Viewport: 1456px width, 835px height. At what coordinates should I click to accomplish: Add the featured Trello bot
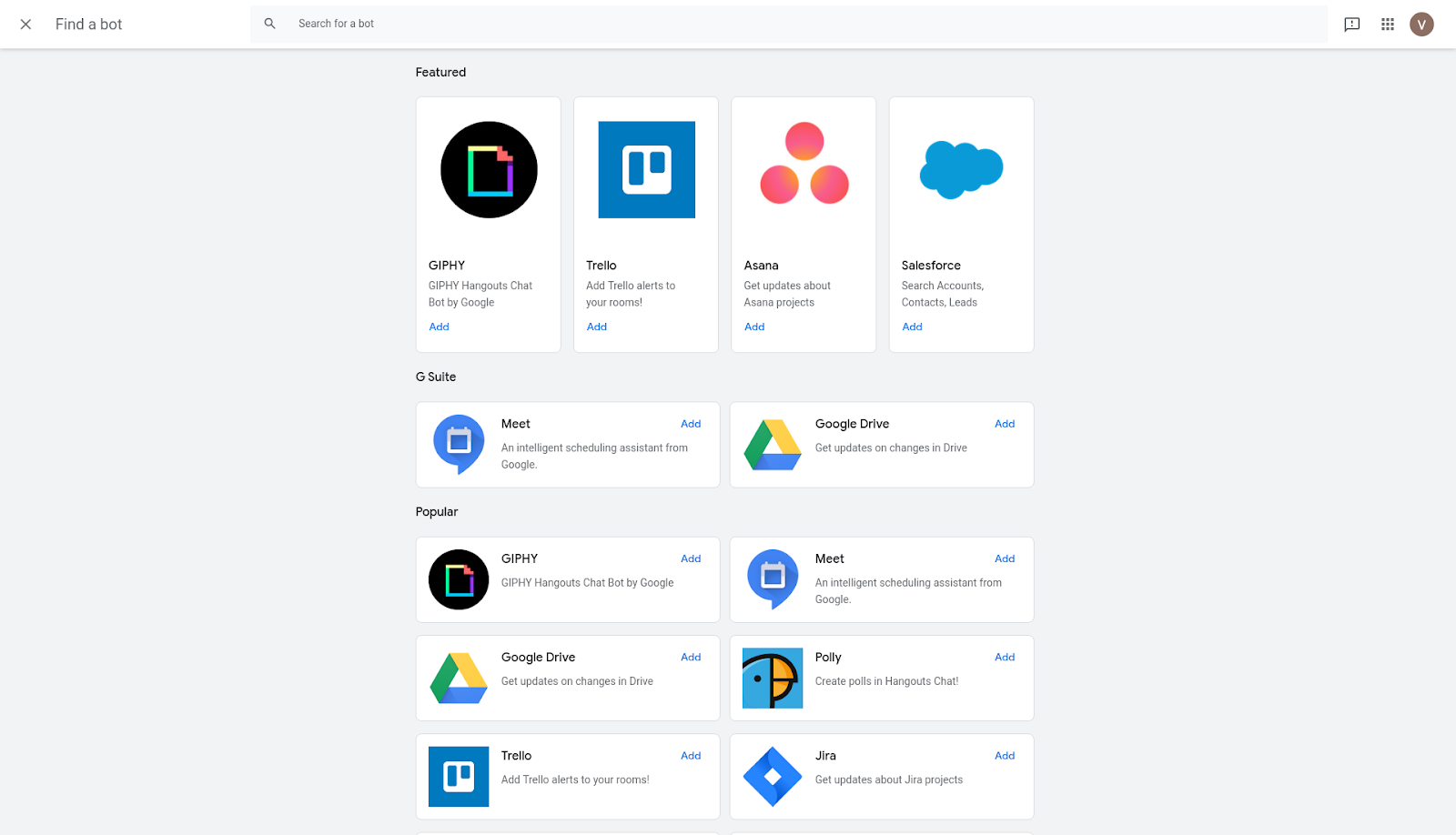pos(597,327)
